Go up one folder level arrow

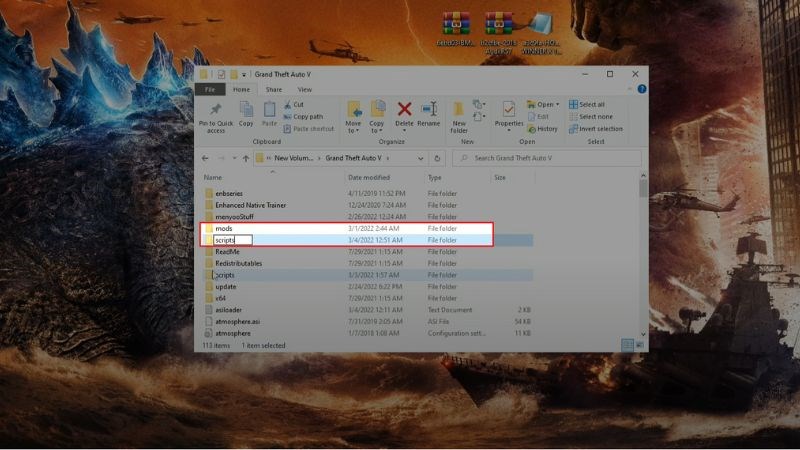246,158
